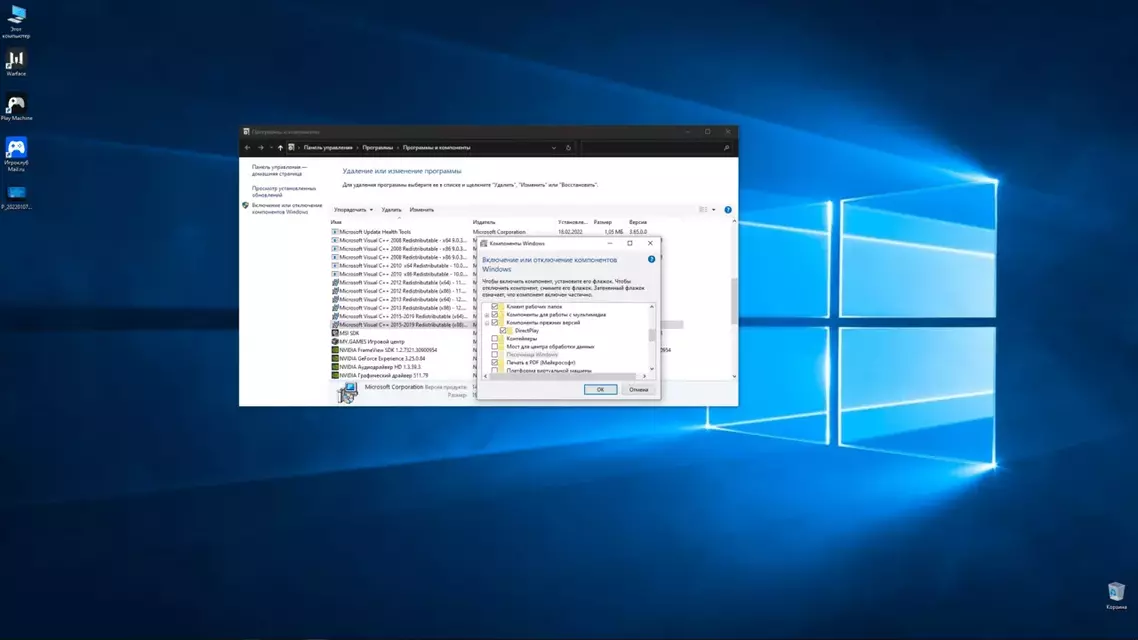1138x640 pixels.
Task: Uncheck Печать в PDF (Майкрософт) checkbox
Action: click(x=495, y=362)
